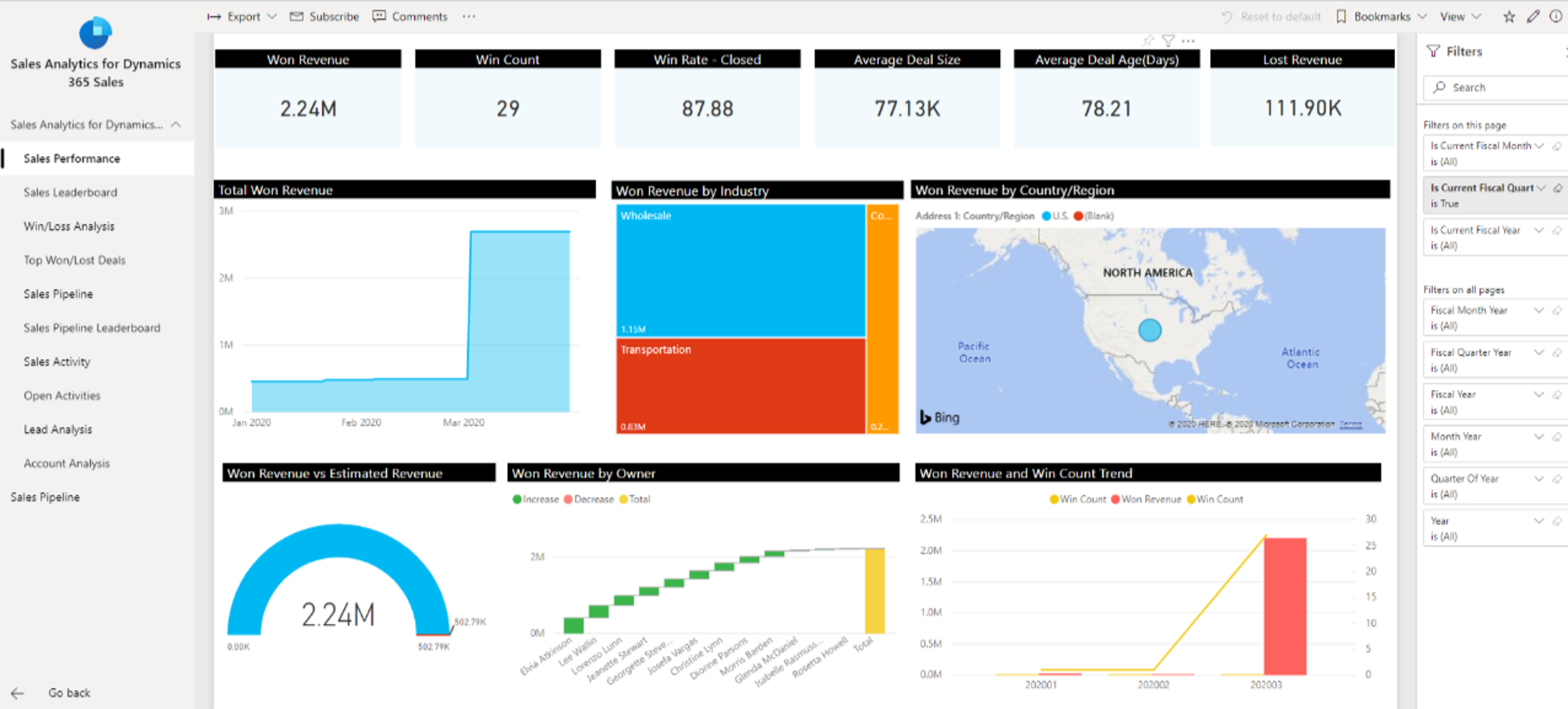Expand the Fiscal Year filter card
Viewport: 1568px width, 709px height.
point(1539,395)
